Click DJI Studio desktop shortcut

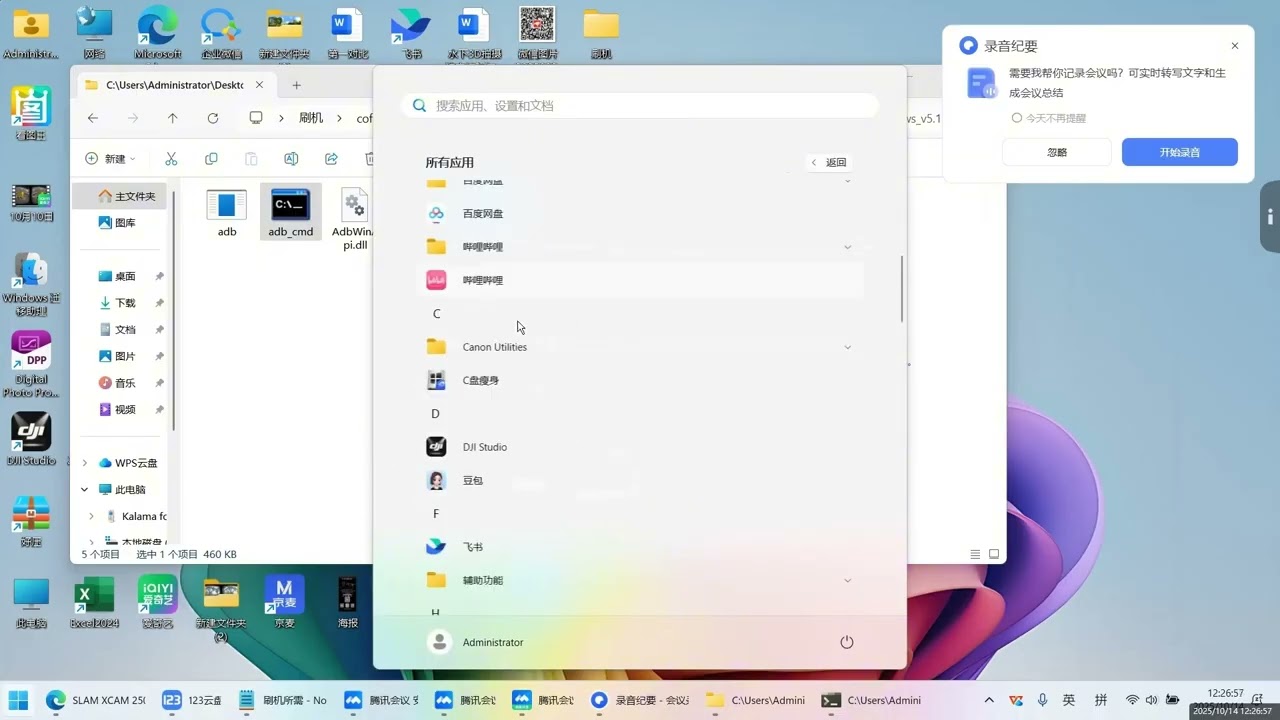(31, 438)
